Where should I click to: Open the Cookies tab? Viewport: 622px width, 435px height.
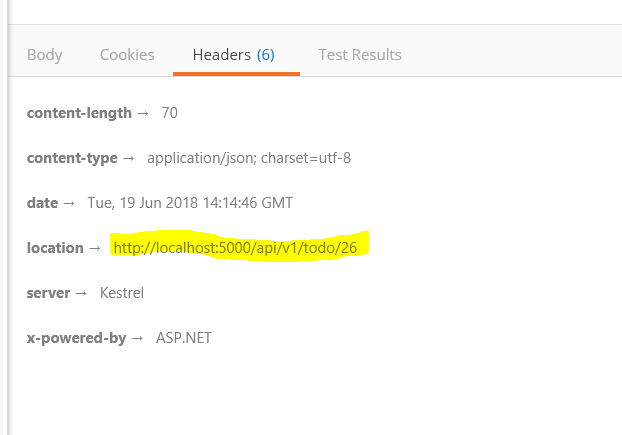(x=127, y=55)
